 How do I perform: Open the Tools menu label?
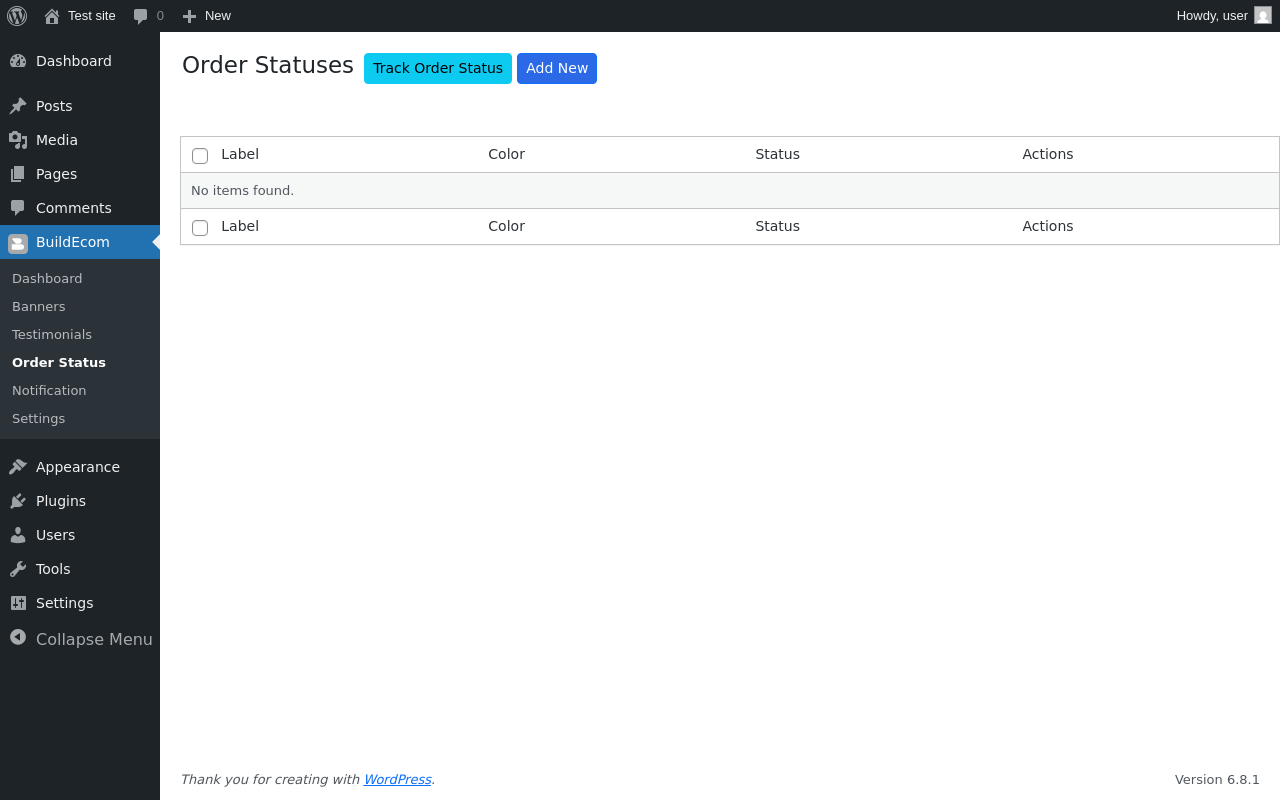coord(53,569)
